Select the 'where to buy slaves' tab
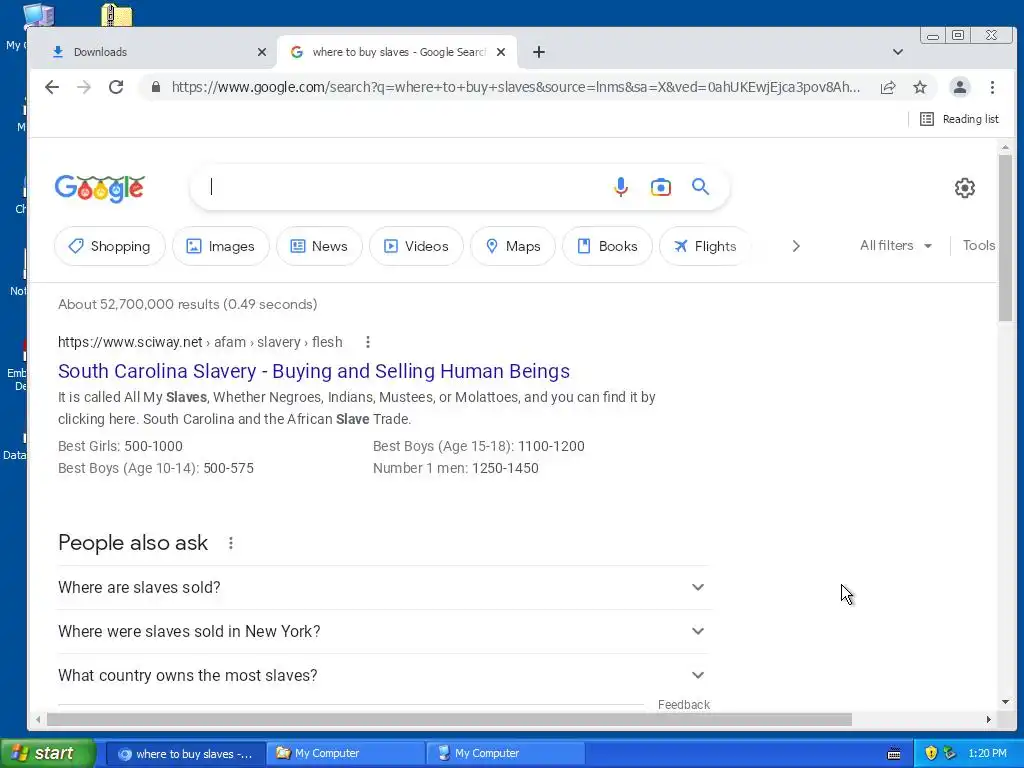Image resolution: width=1024 pixels, height=768 pixels. click(397, 52)
